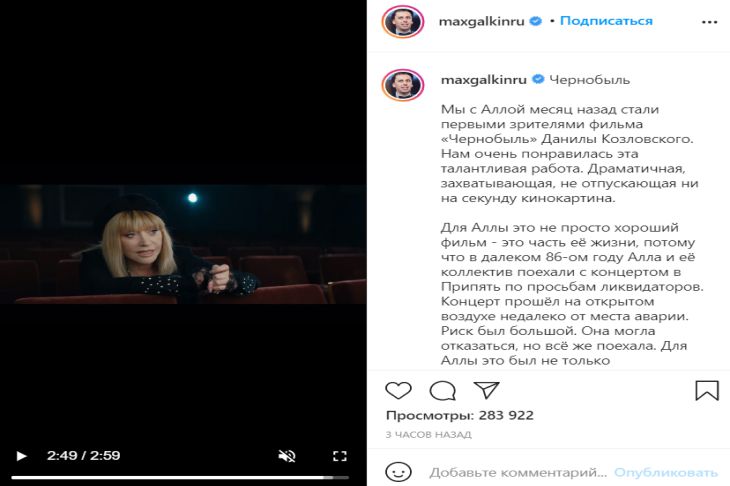Screen dimensions: 730x486
Task: Open profile avatar beside the caption
Action: [x=403, y=84]
